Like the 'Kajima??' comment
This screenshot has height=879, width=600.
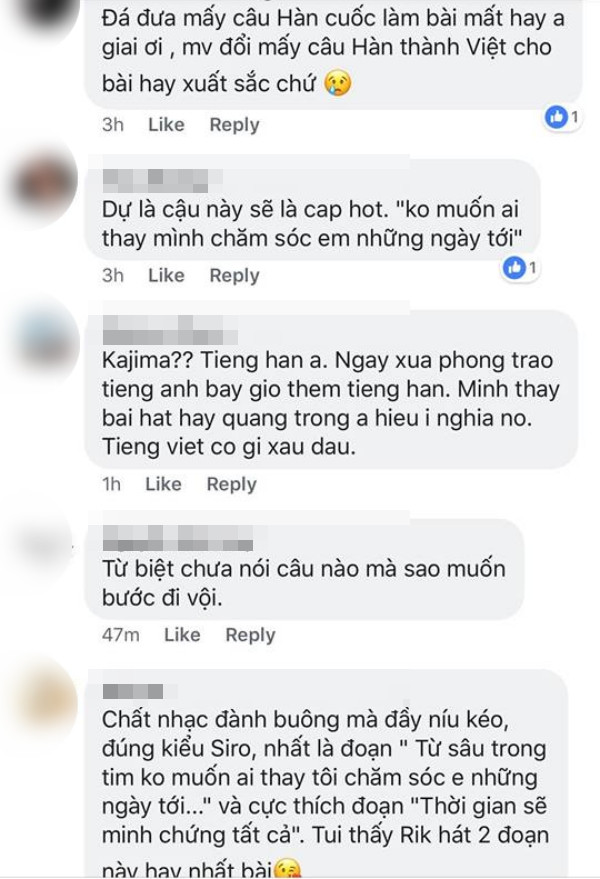163,484
